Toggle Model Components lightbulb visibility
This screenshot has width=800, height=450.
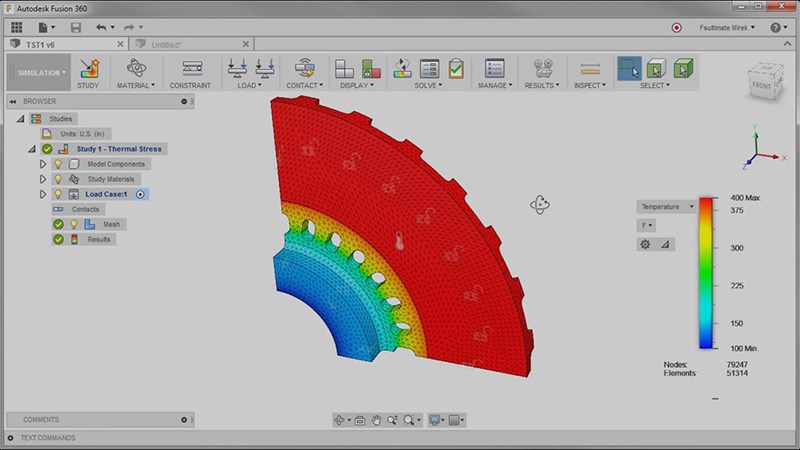click(x=58, y=164)
